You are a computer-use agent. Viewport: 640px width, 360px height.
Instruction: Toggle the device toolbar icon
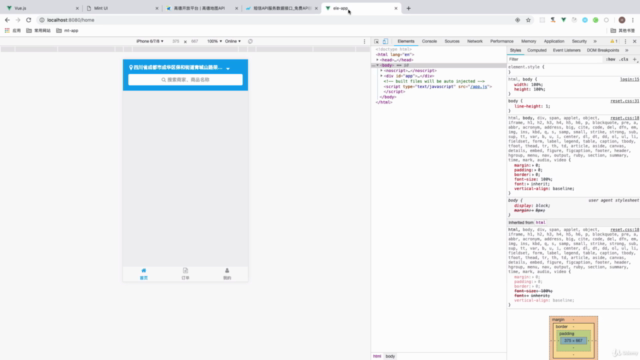click(385, 41)
